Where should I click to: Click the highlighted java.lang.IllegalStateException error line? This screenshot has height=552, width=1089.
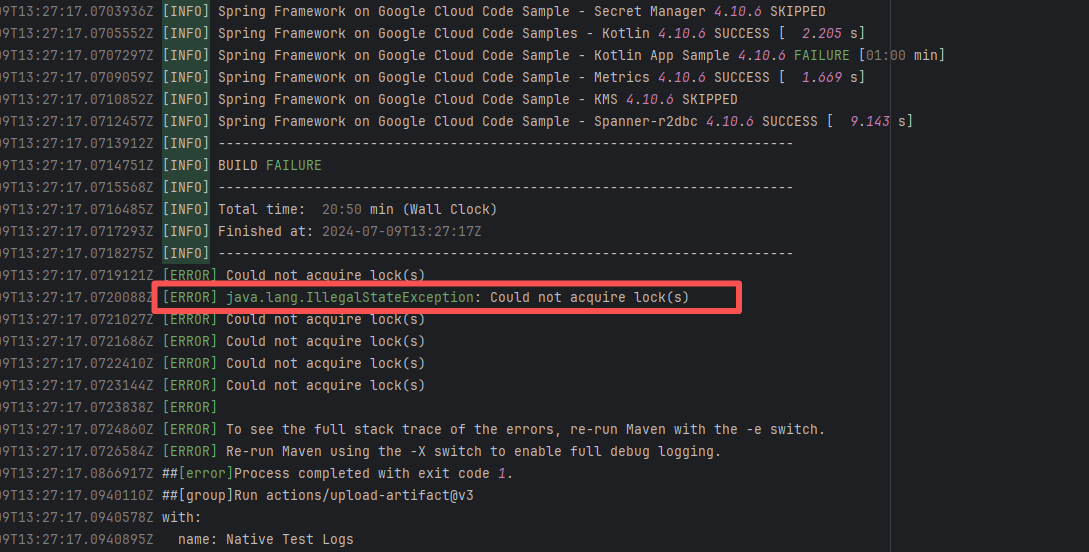(445, 298)
